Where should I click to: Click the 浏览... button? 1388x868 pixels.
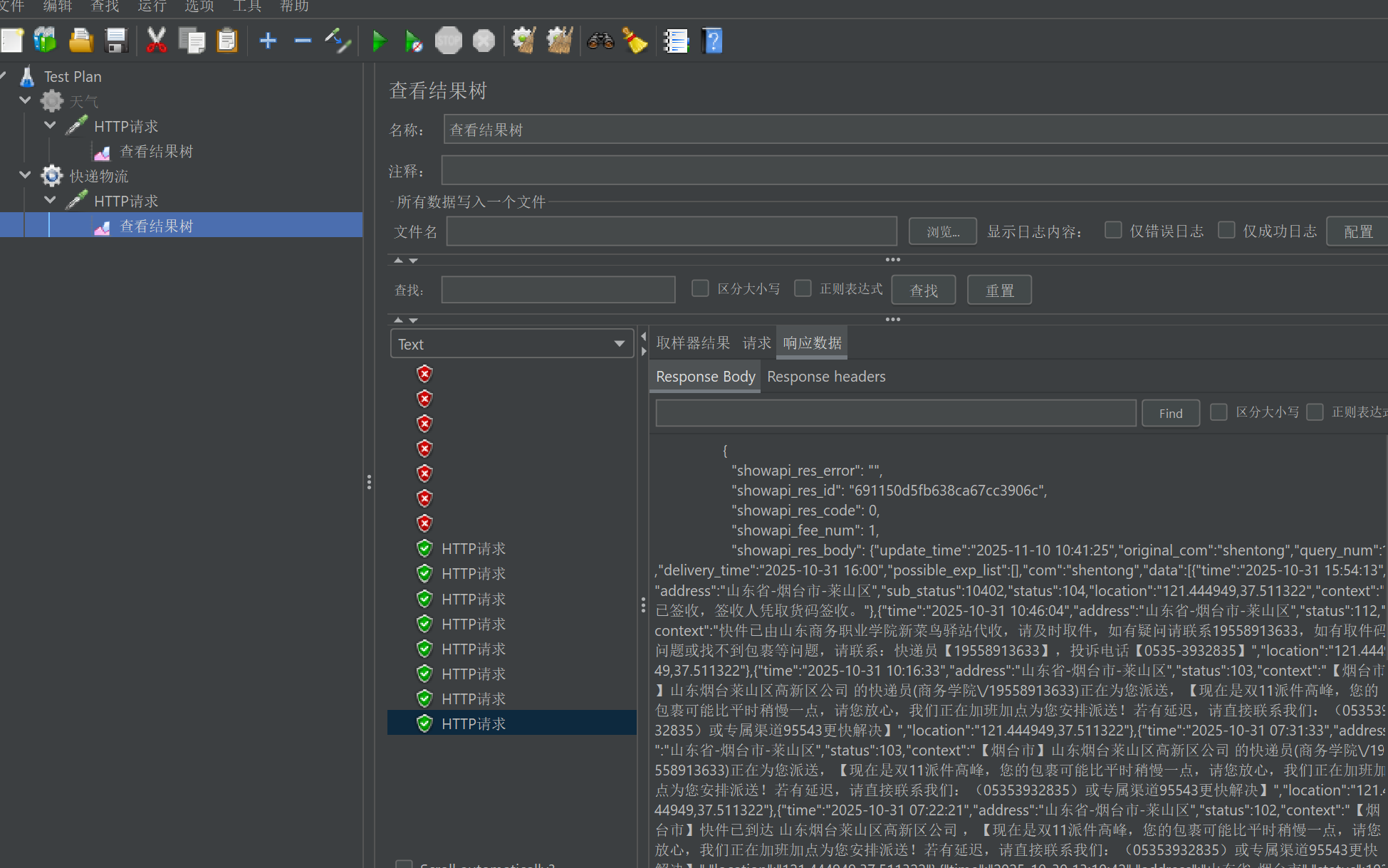(942, 231)
